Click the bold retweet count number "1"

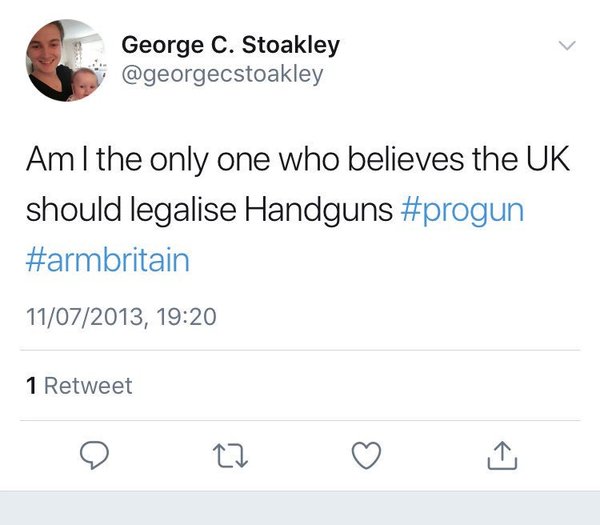tap(31, 385)
